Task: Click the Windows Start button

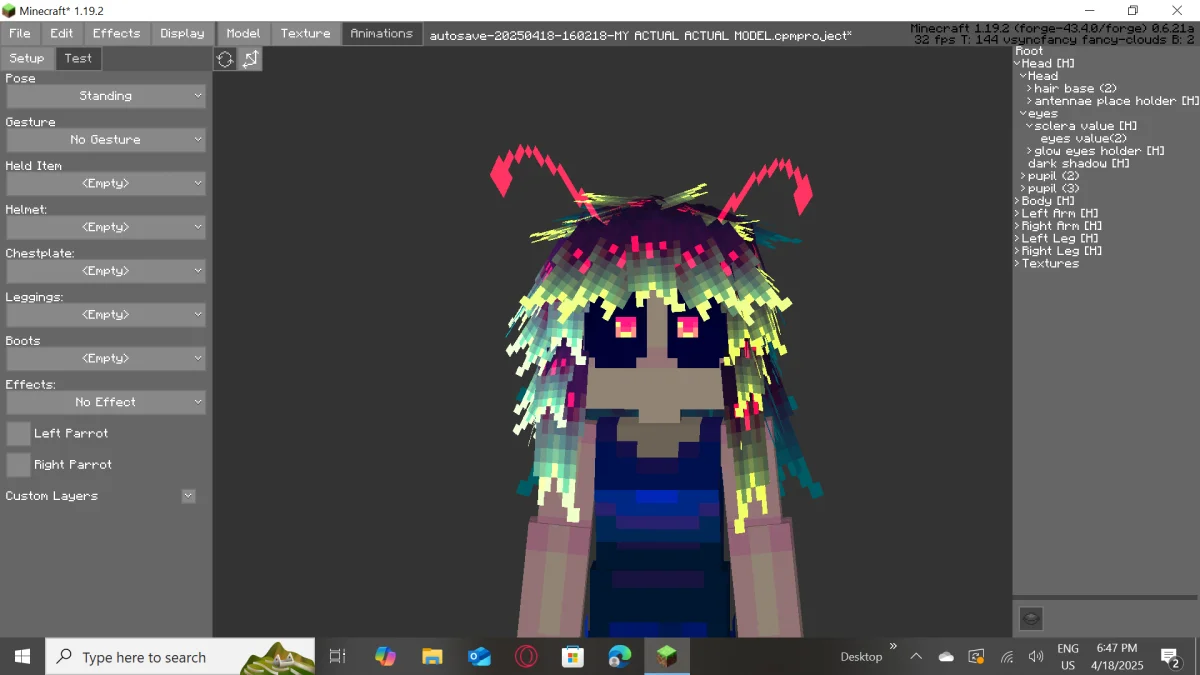Action: click(22, 657)
